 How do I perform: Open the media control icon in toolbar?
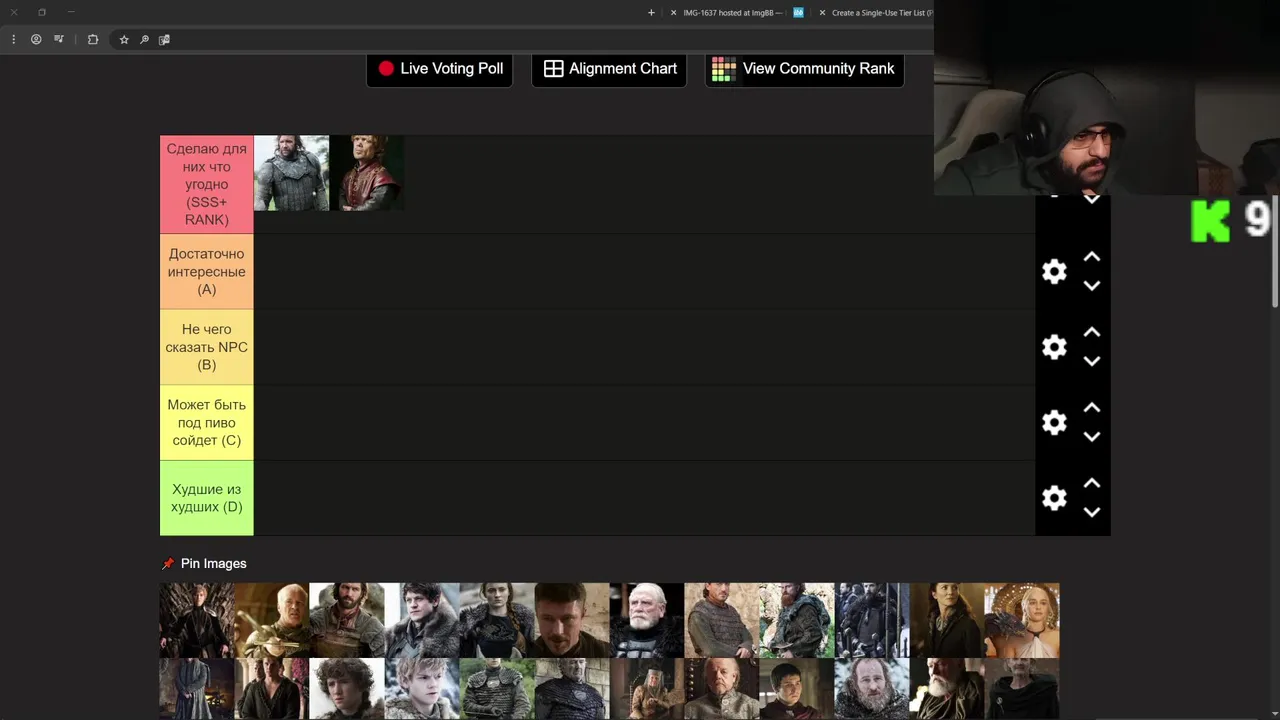coord(59,40)
